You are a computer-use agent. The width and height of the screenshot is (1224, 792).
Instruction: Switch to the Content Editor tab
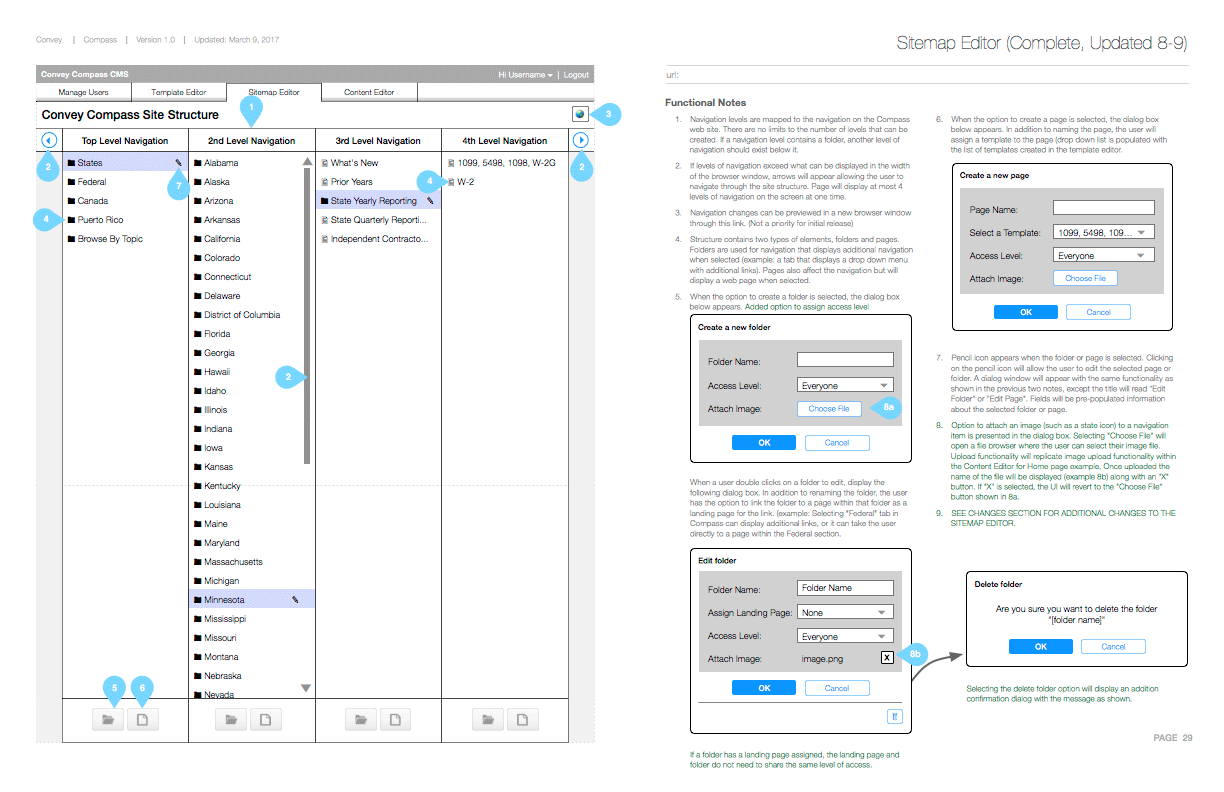tap(369, 92)
